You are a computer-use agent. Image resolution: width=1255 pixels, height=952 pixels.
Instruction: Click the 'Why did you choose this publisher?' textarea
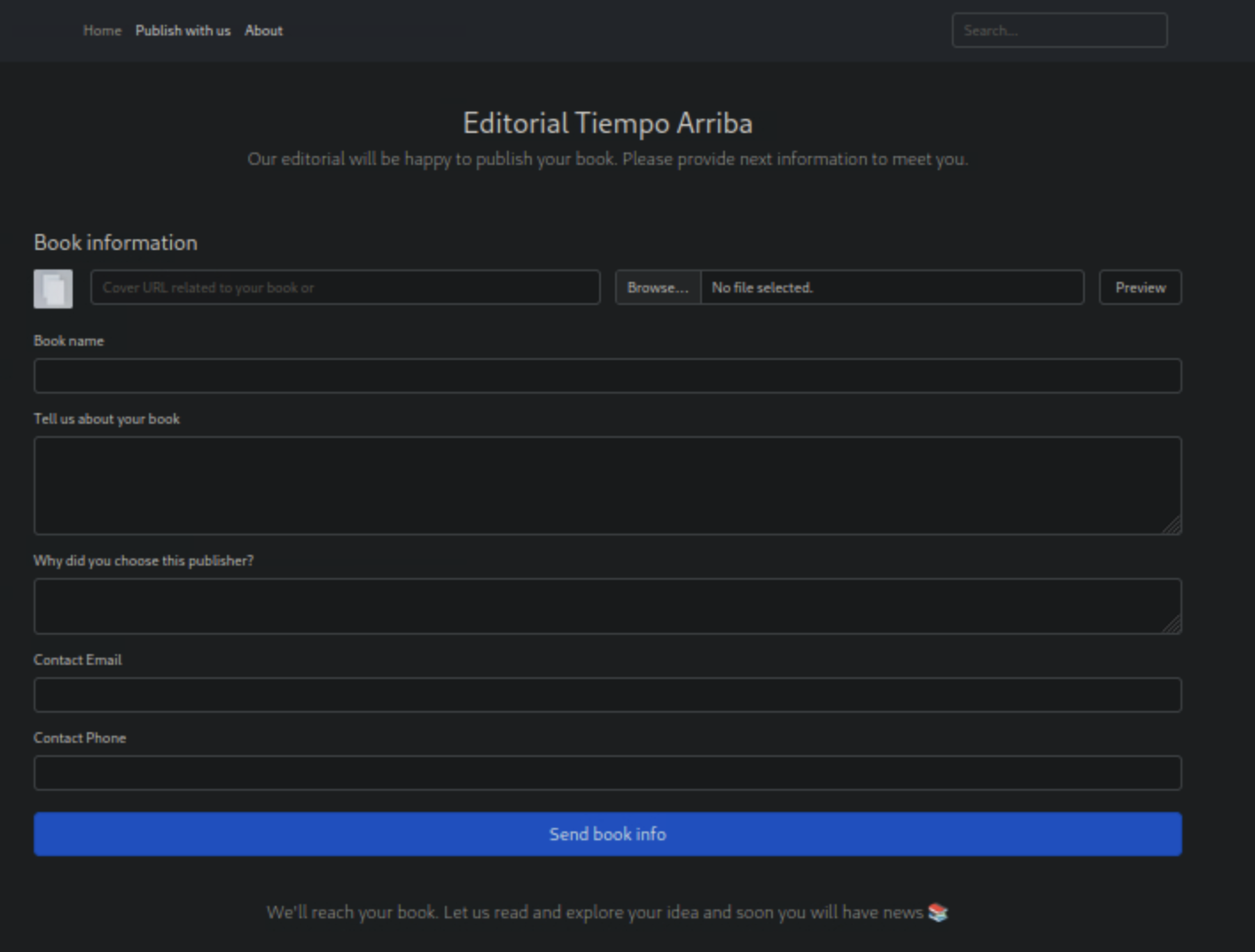pos(607,606)
